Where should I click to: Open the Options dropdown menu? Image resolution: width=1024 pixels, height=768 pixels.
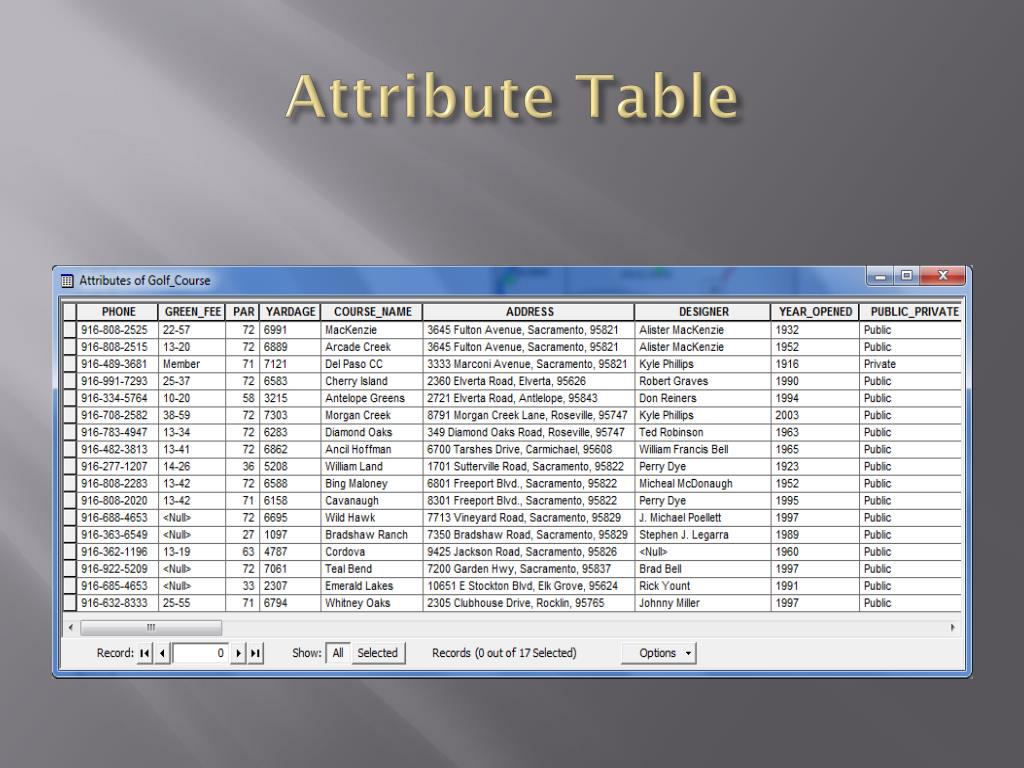click(x=659, y=653)
